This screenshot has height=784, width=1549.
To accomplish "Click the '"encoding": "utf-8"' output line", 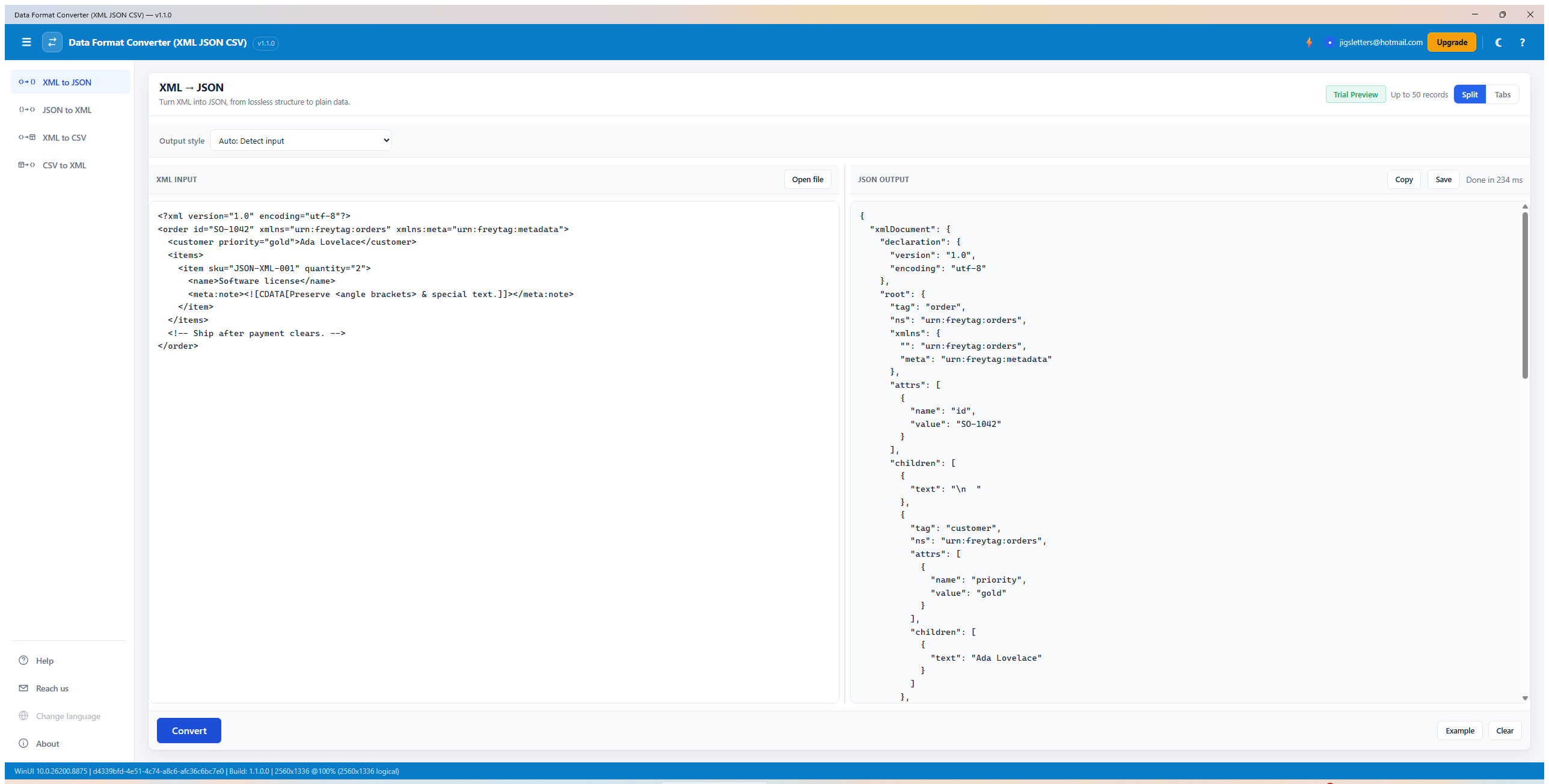I will point(938,268).
